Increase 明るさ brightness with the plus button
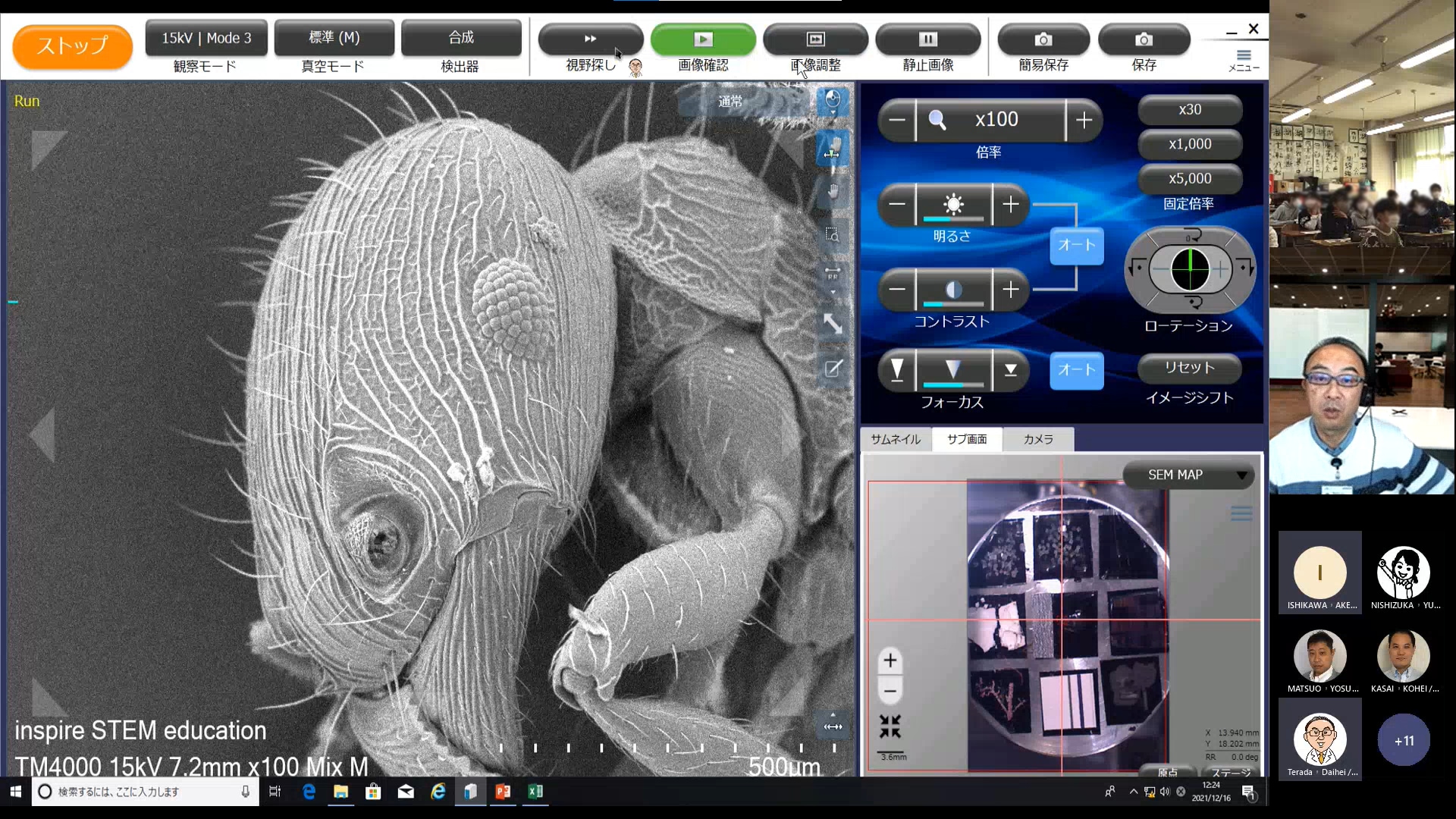Image resolution: width=1456 pixels, height=819 pixels. pos(1011,205)
